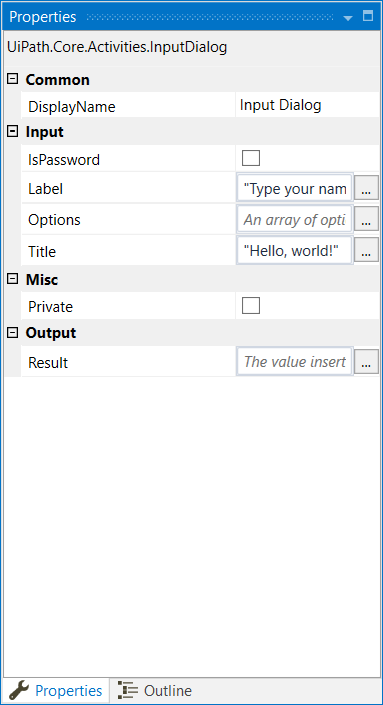
Task: Click the Output category header text
Action: [x=51, y=333]
